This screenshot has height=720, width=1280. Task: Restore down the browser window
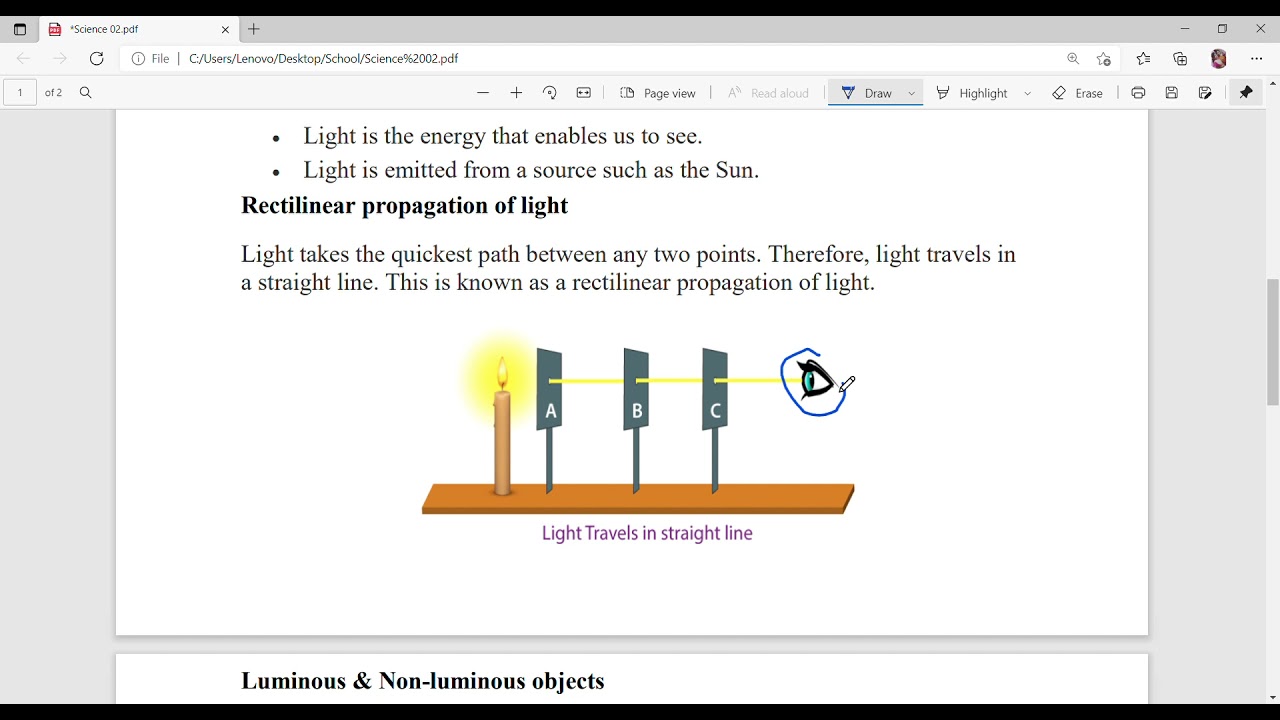pyautogui.click(x=1222, y=29)
